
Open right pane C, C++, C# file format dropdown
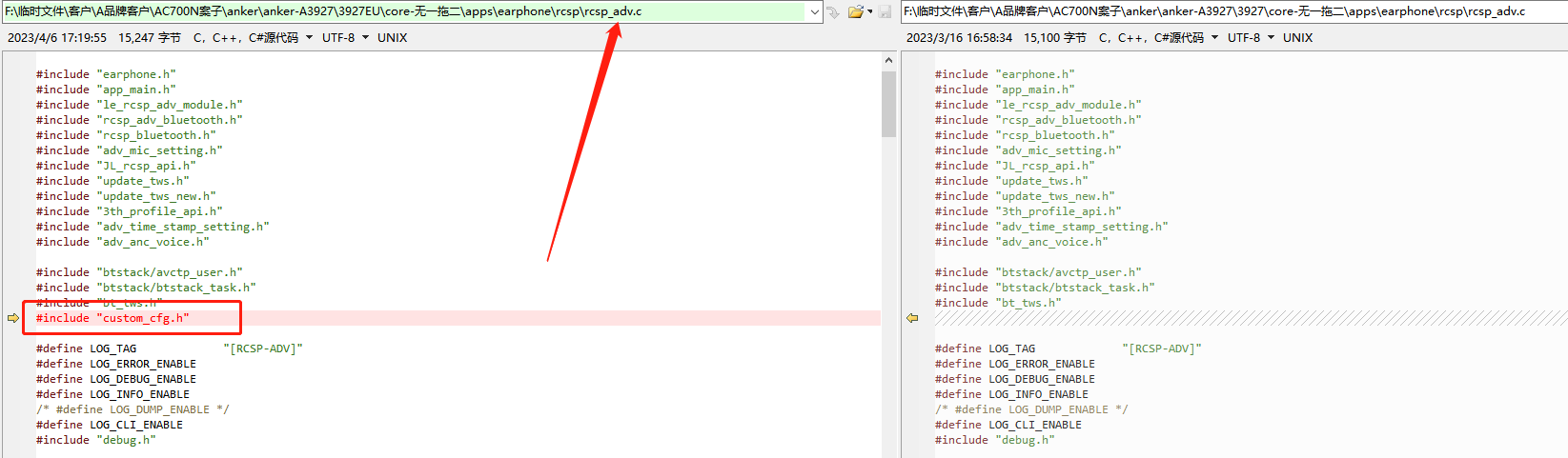[x=1159, y=38]
